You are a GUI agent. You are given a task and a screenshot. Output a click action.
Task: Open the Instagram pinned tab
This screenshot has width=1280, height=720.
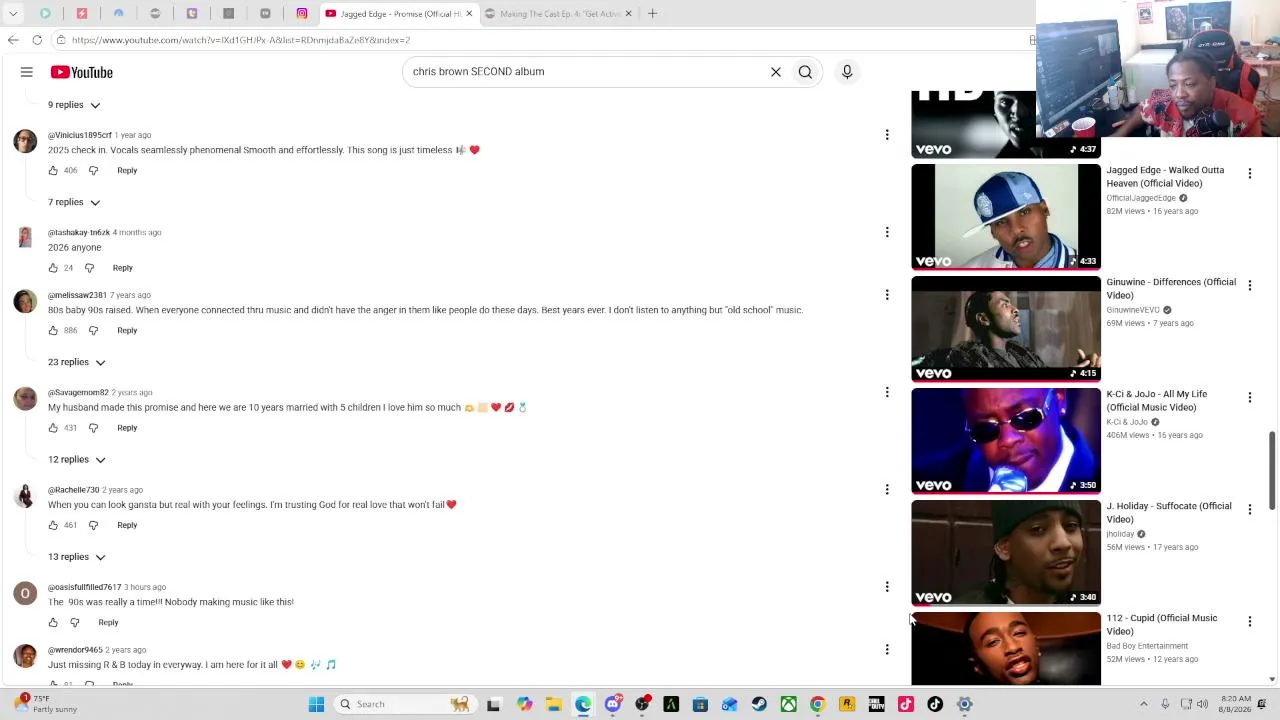(302, 14)
